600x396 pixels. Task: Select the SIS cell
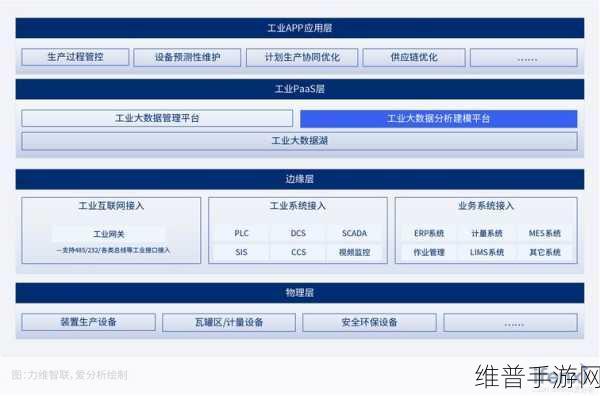coord(241,253)
